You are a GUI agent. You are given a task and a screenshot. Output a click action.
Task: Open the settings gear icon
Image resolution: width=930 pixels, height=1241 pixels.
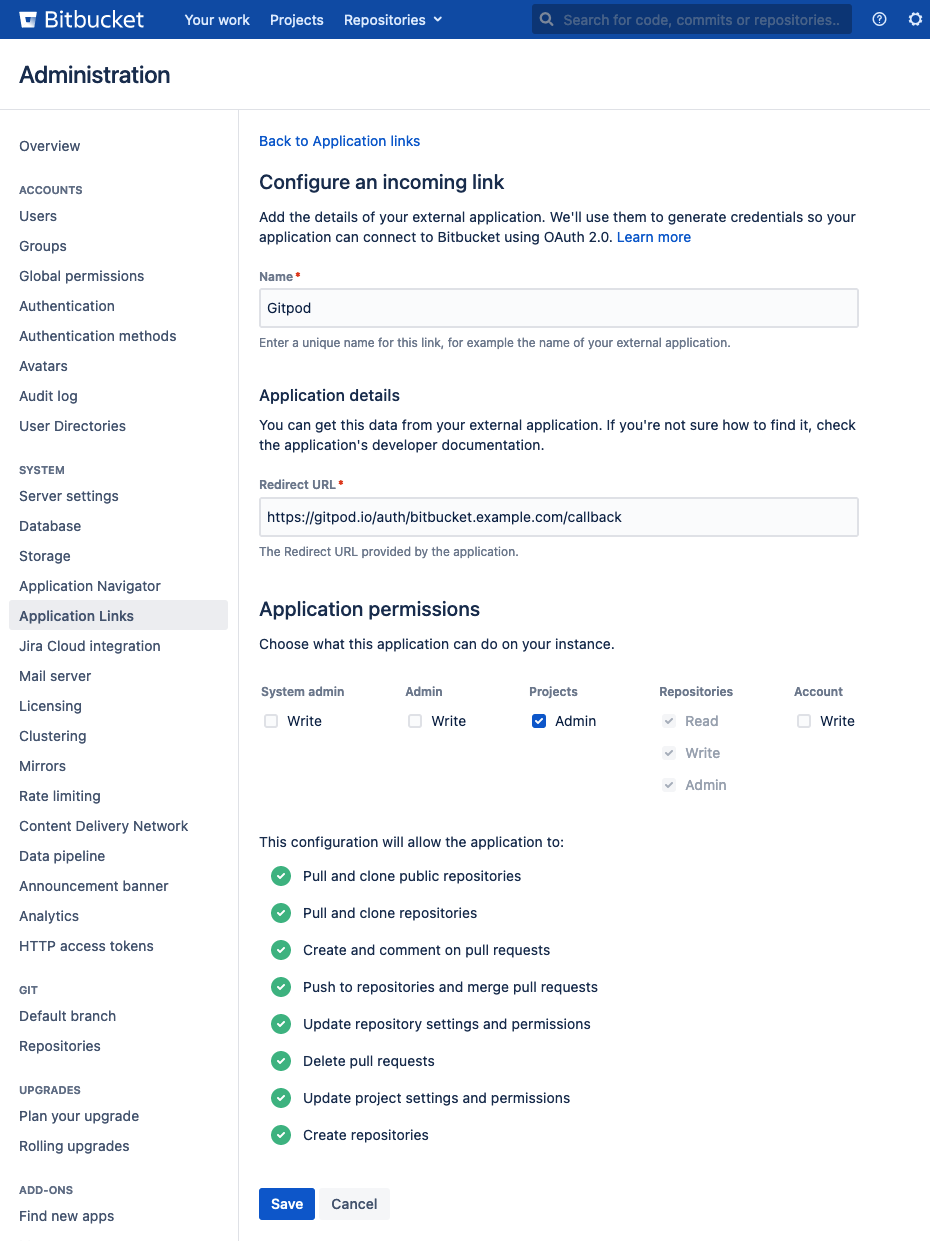coord(915,19)
